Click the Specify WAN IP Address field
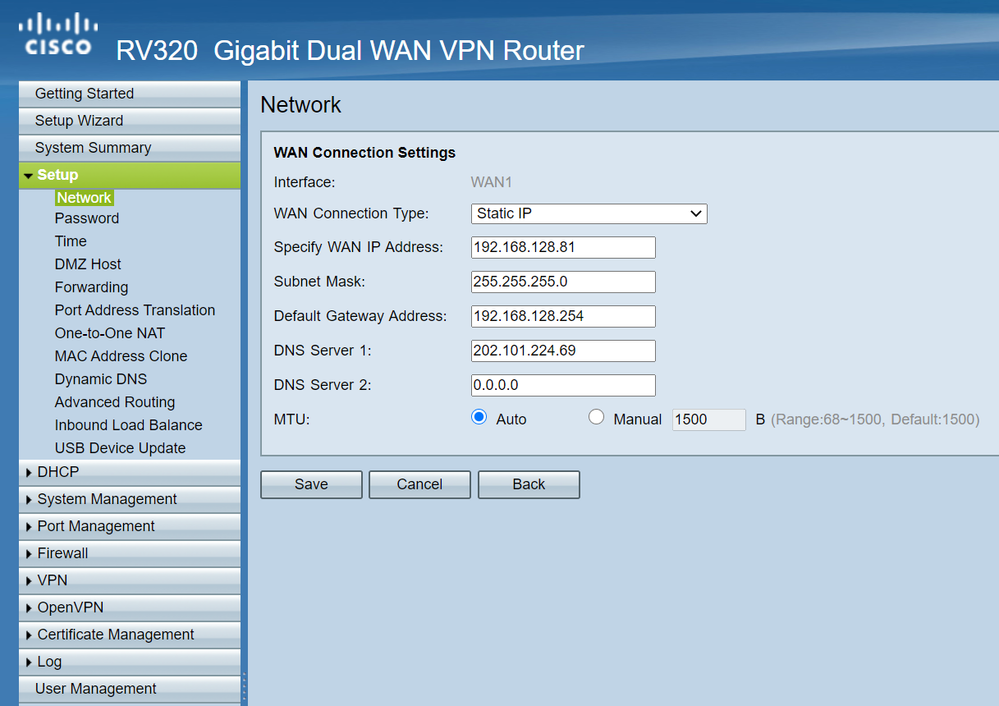Viewport: 999px width, 706px height. [x=563, y=247]
